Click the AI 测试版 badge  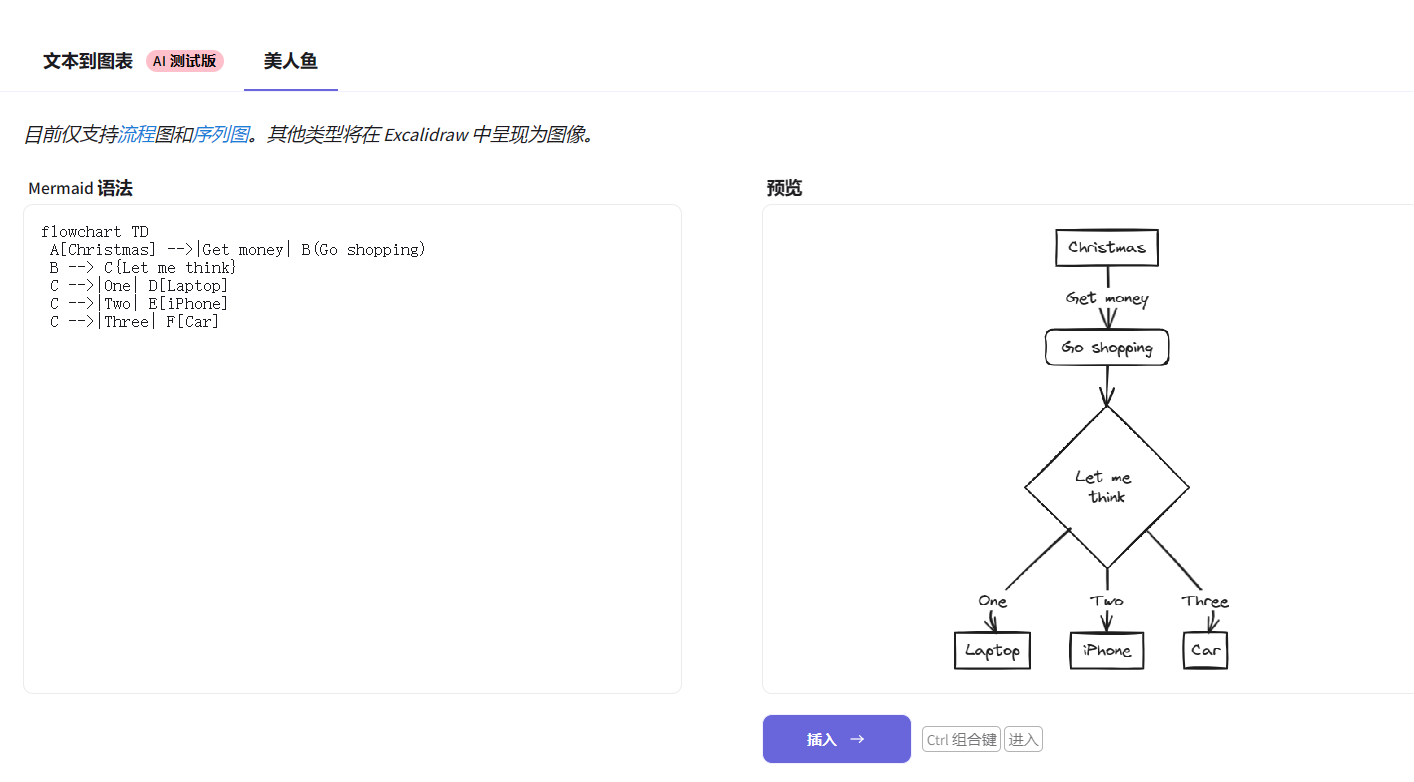coord(185,61)
